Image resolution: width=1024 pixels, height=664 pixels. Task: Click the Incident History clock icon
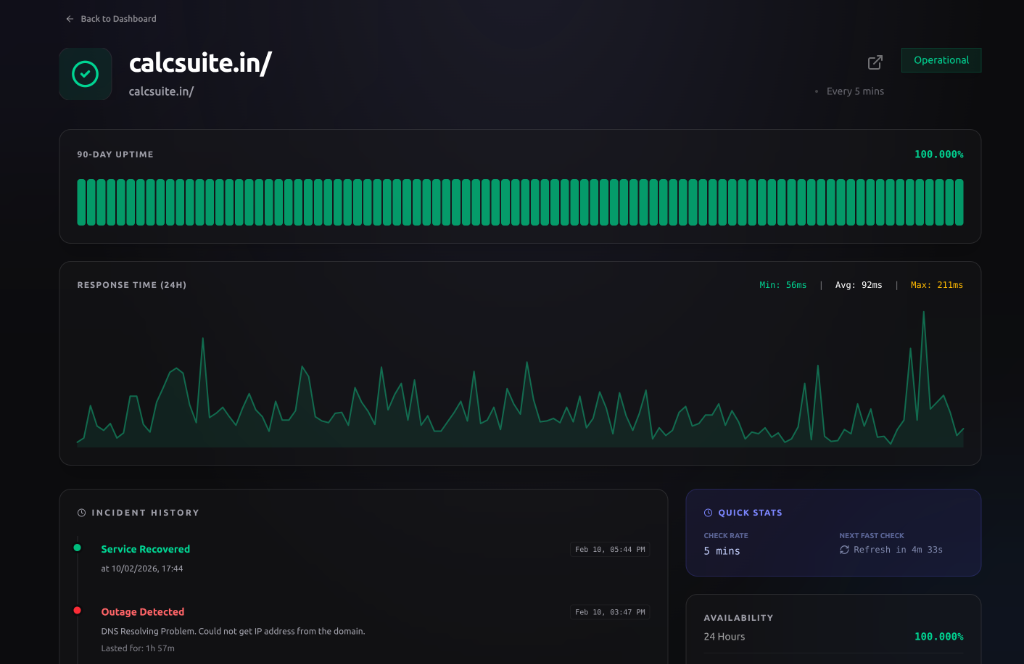pyautogui.click(x=82, y=513)
